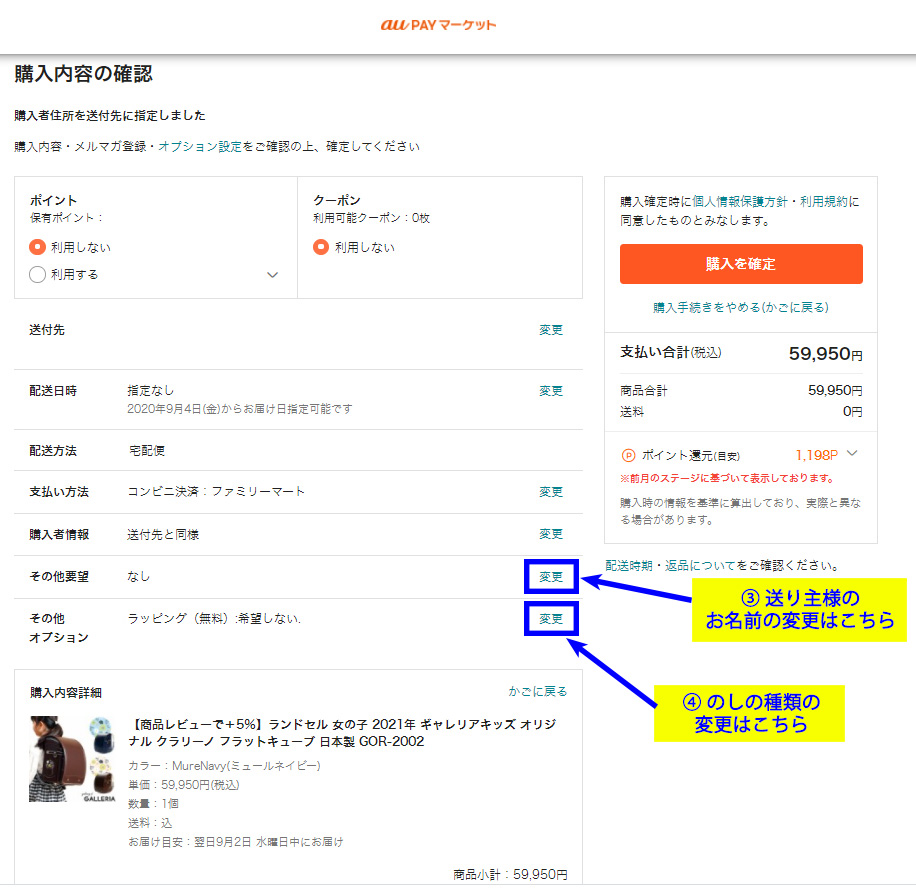
Task: Click 購入手続きをやめる(かごに戻る) link
Action: tap(740, 307)
